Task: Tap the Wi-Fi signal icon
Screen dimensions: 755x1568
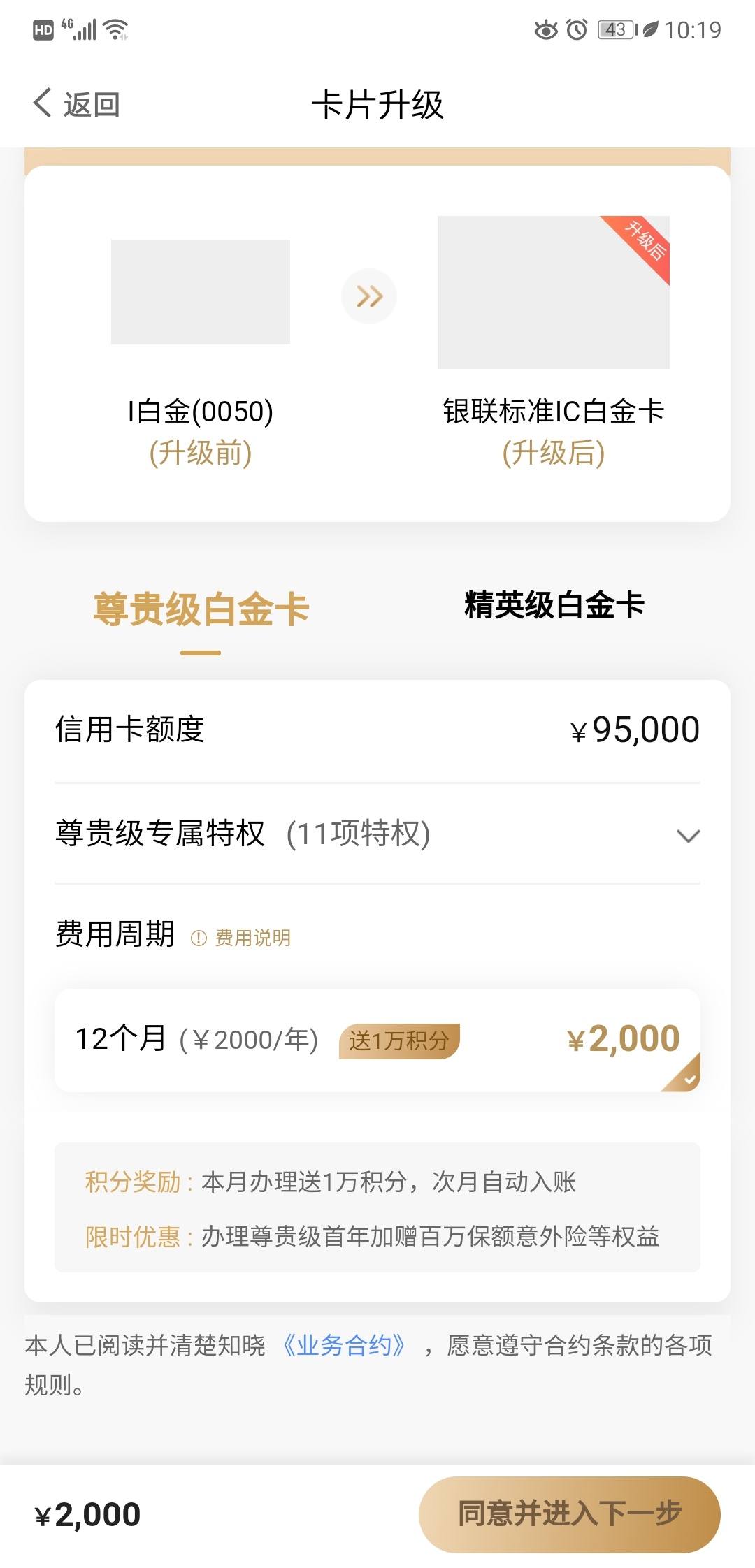Action: tap(115, 29)
